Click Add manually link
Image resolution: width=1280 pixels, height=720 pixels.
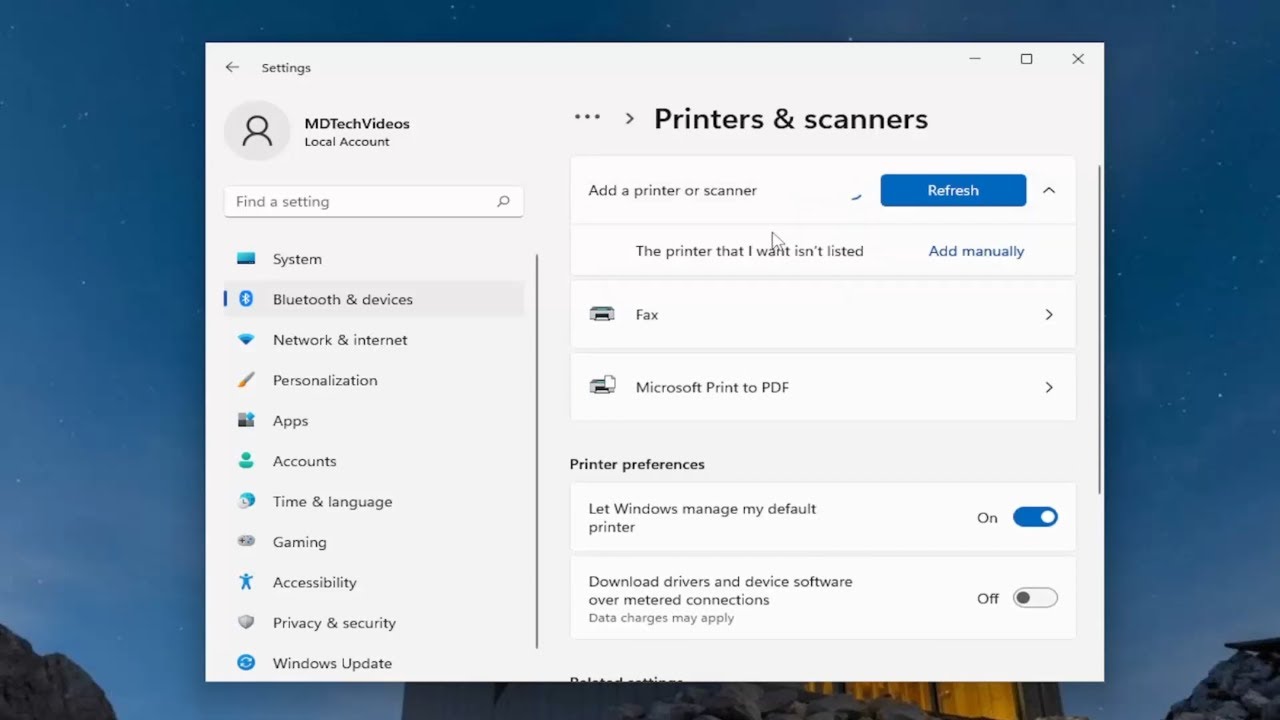976,251
